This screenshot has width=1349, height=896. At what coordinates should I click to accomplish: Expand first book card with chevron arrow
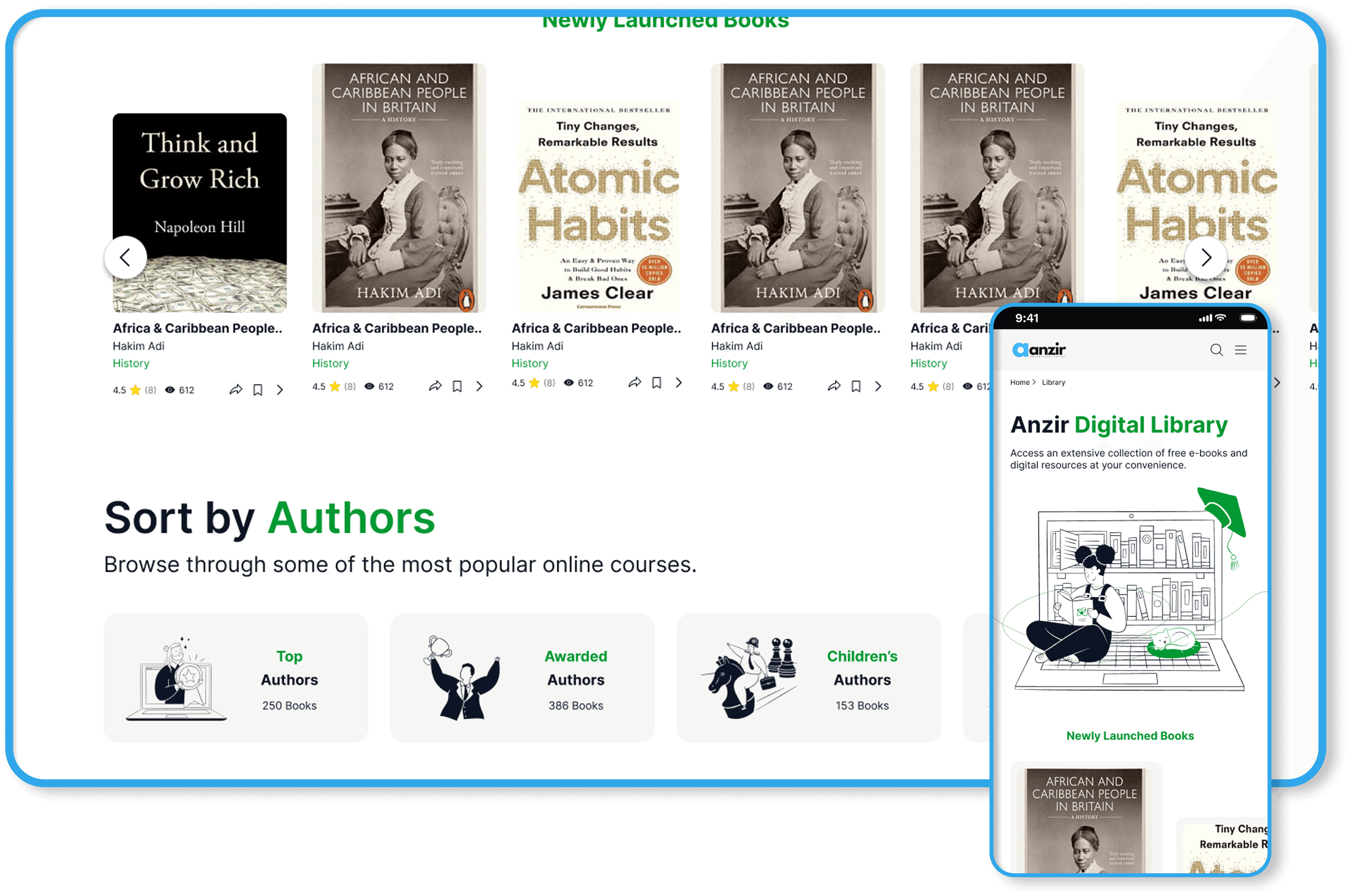(280, 390)
